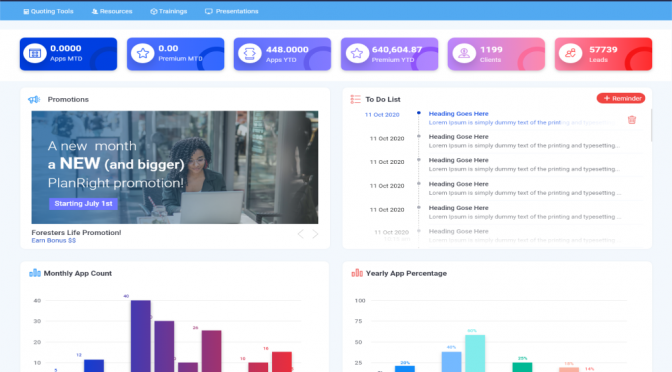Viewport: 672px width, 372px height.
Task: Delete first to-do item with trash icon
Action: point(632,120)
